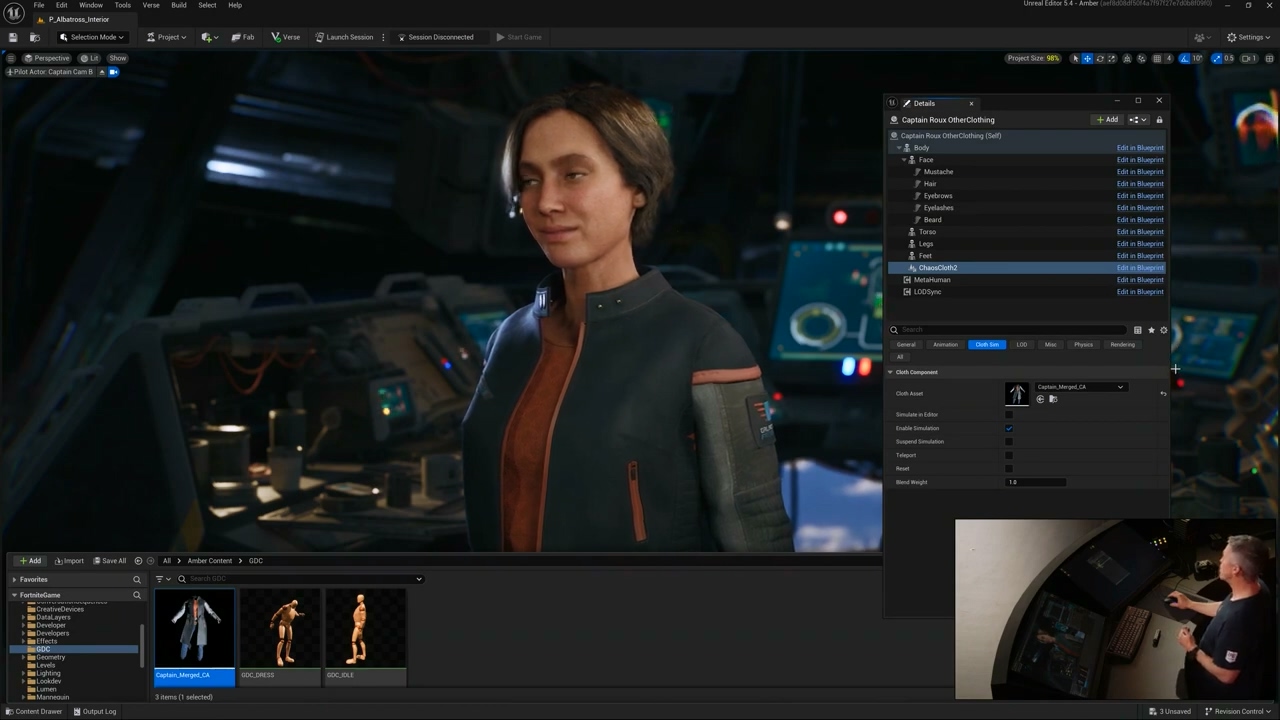Reset Cloth Asset to default arrow
The image size is (1280, 720).
(1163, 393)
